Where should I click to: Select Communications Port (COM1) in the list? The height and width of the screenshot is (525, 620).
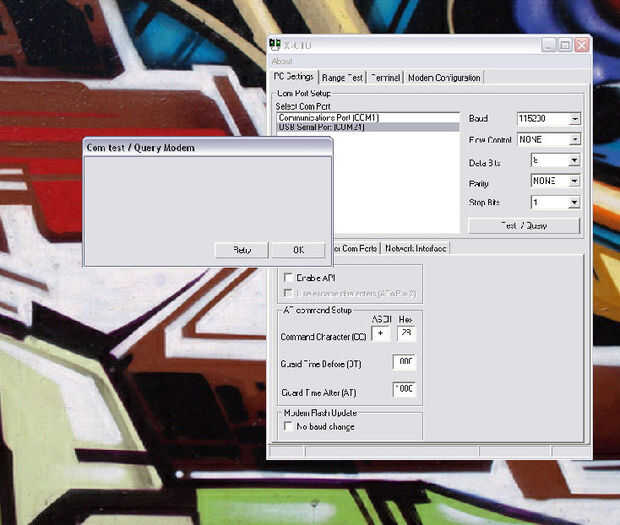coord(368,118)
